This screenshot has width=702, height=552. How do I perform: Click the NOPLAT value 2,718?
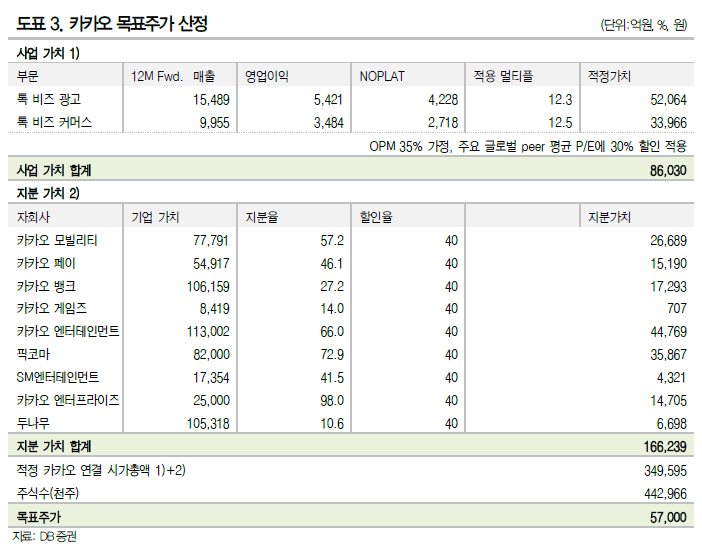(x=443, y=122)
